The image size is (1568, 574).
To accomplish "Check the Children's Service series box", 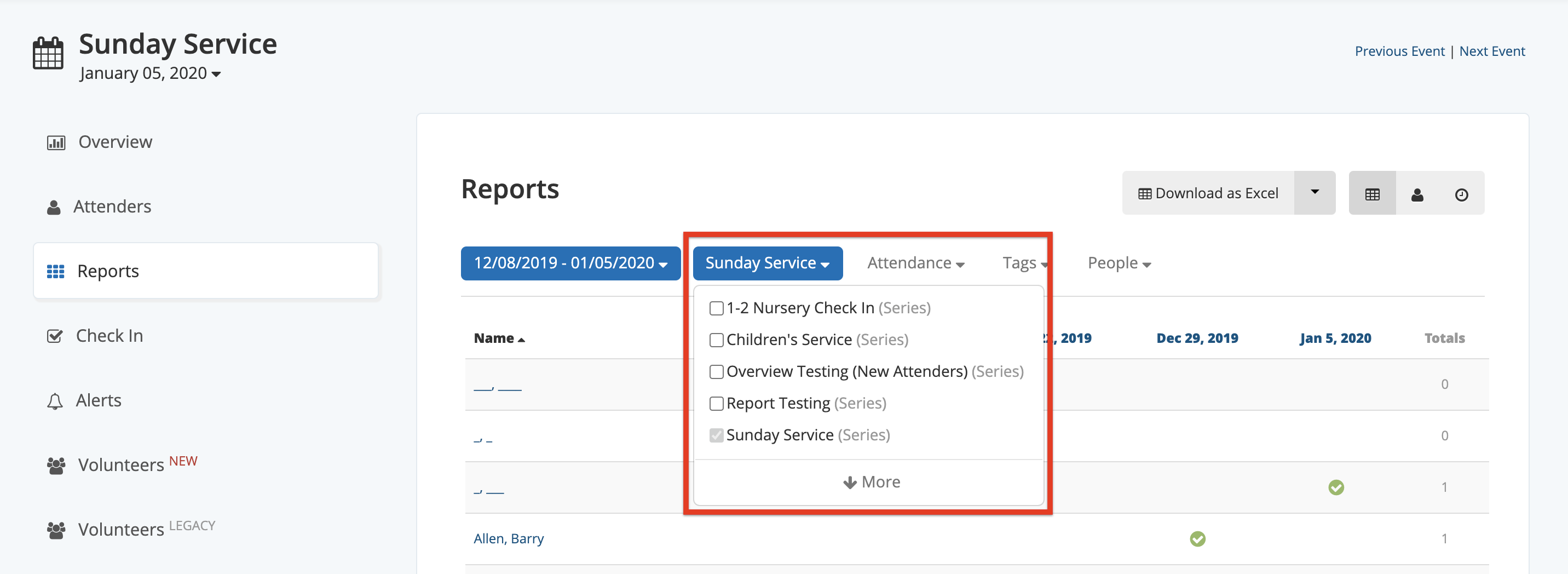I will 717,340.
